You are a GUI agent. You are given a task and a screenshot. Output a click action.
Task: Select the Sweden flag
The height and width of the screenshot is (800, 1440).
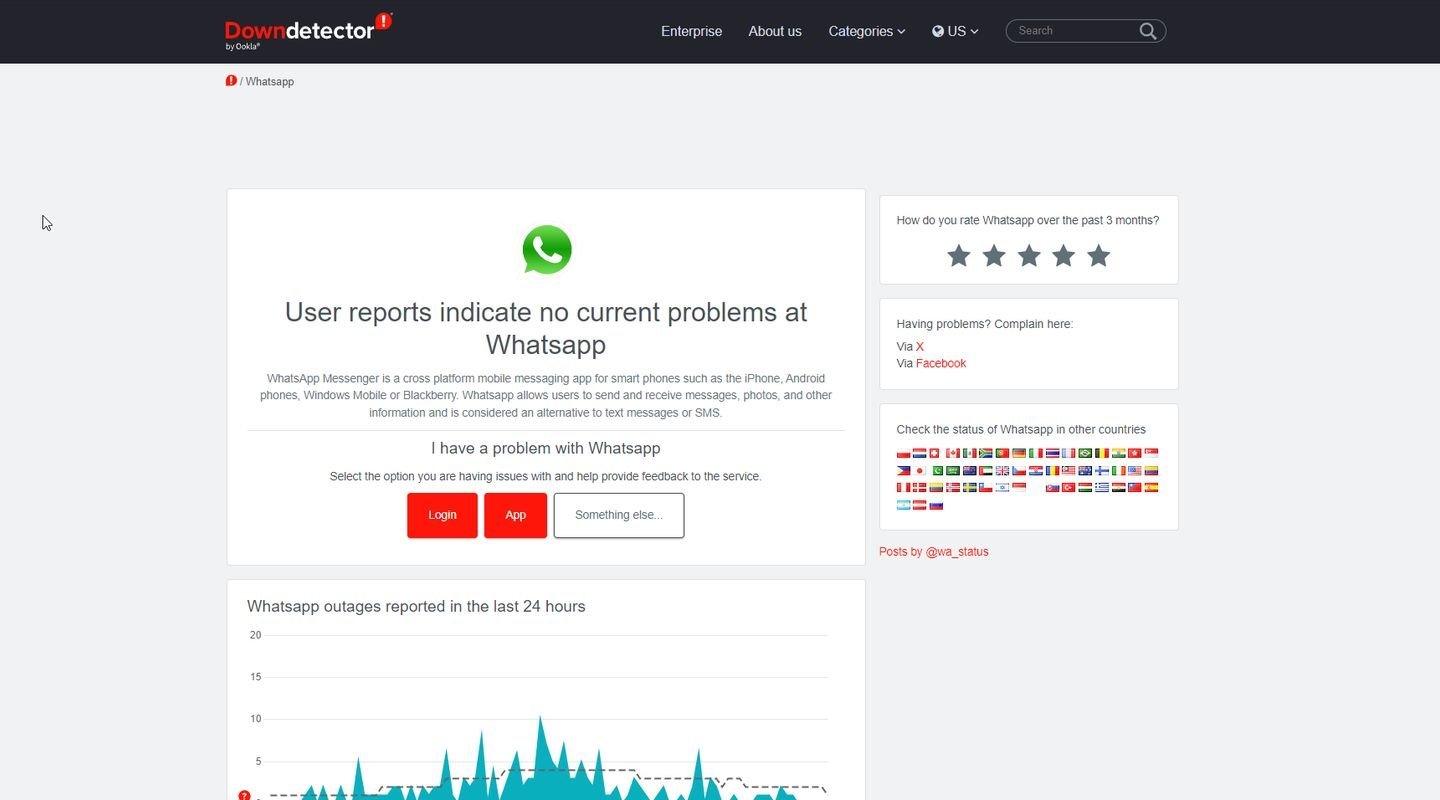tap(970, 488)
